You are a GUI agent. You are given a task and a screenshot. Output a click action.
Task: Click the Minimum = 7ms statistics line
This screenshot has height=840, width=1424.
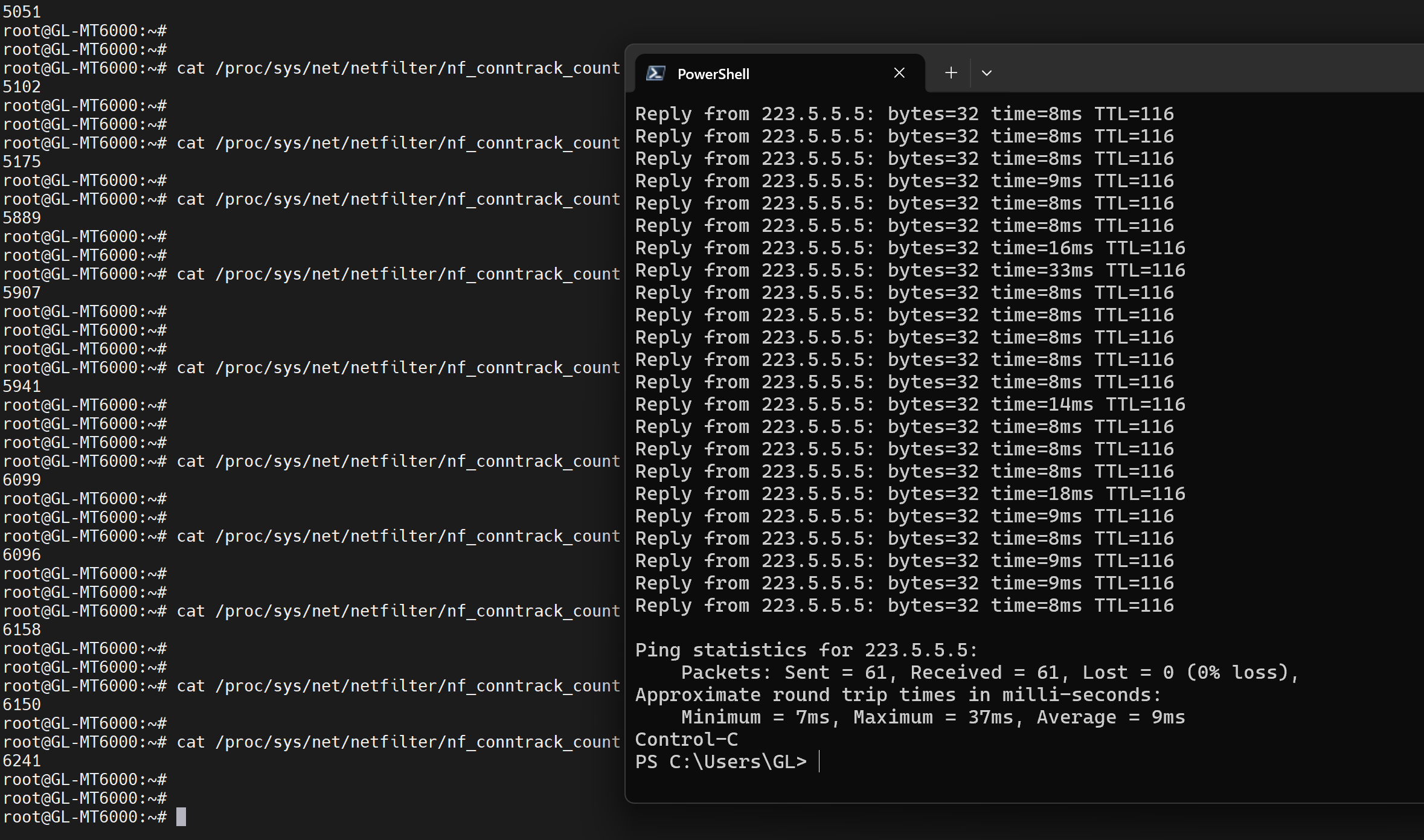click(932, 717)
